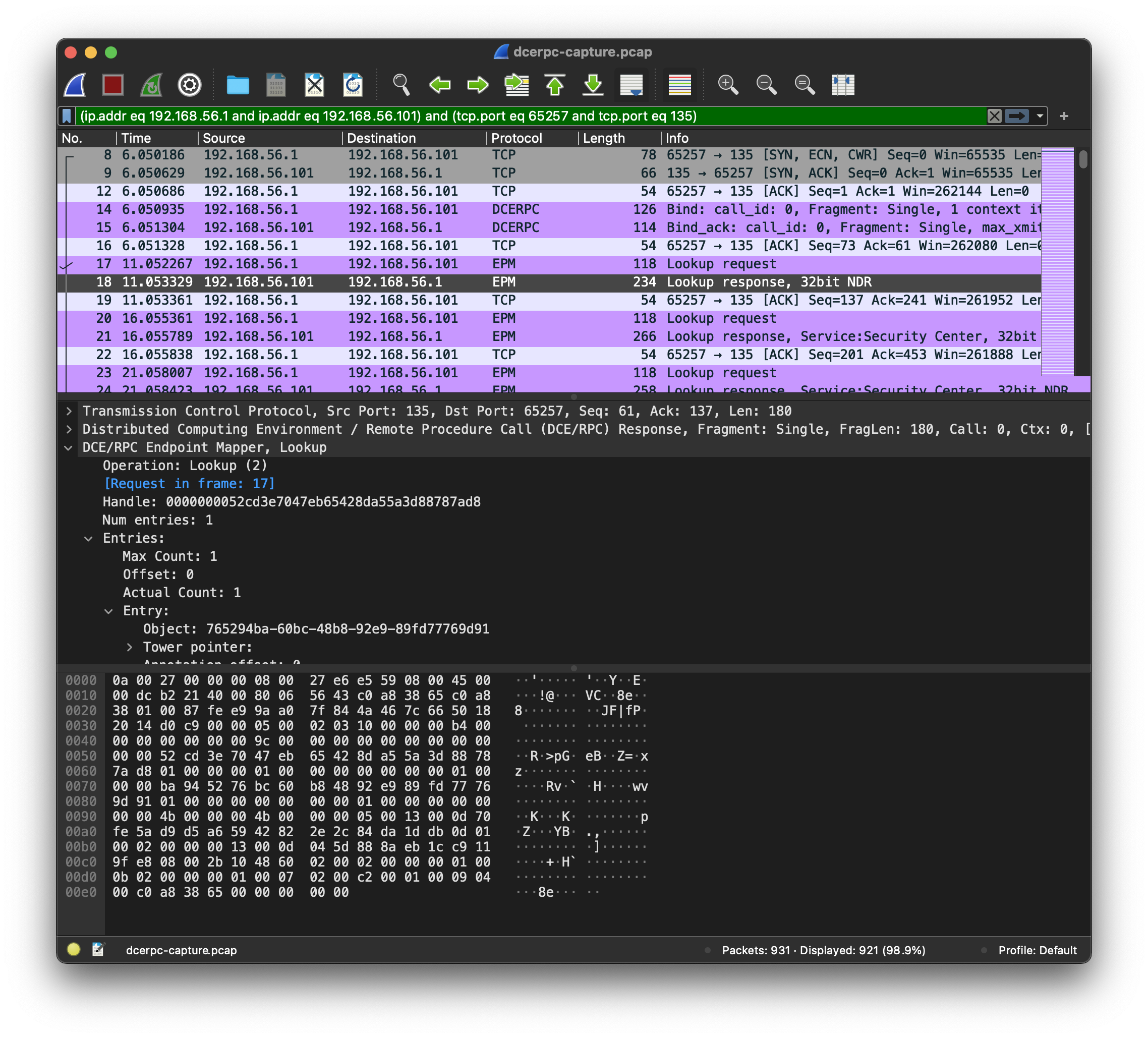This screenshot has width=1148, height=1038.
Task: Clear the current display filter
Action: tap(994, 116)
